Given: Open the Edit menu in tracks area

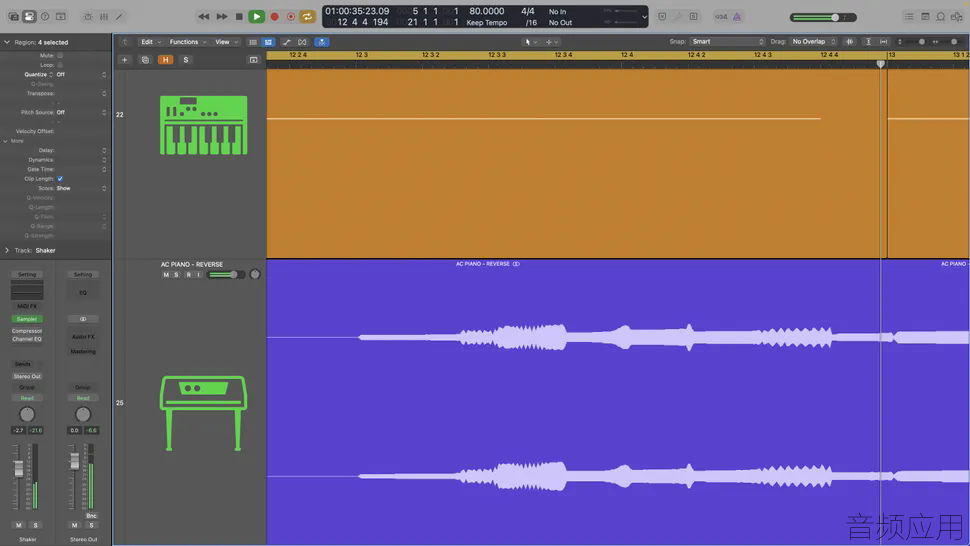Looking at the screenshot, I should [x=150, y=42].
